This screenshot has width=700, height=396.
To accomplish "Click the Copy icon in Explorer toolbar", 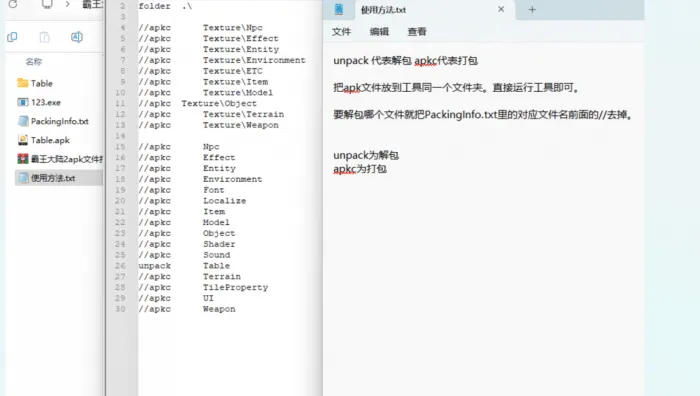I will 12,37.
